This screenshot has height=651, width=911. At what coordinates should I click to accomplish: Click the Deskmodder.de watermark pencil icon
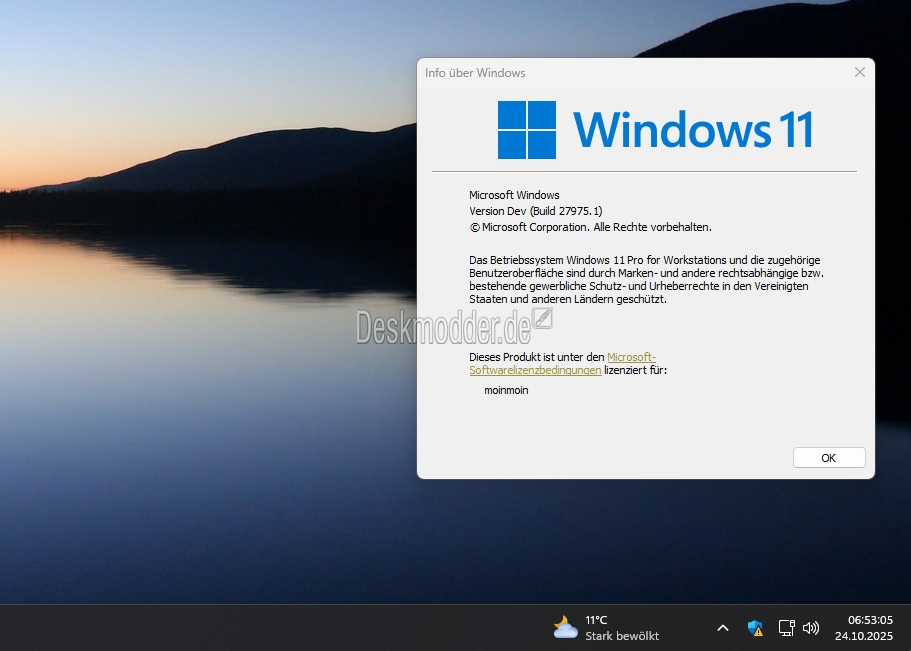[543, 319]
